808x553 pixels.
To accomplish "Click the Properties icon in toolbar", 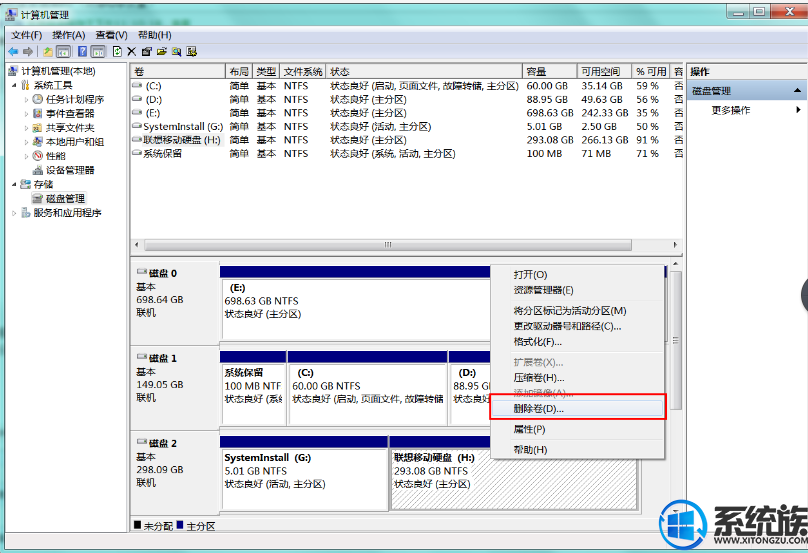I will pyautogui.click(x=146, y=52).
